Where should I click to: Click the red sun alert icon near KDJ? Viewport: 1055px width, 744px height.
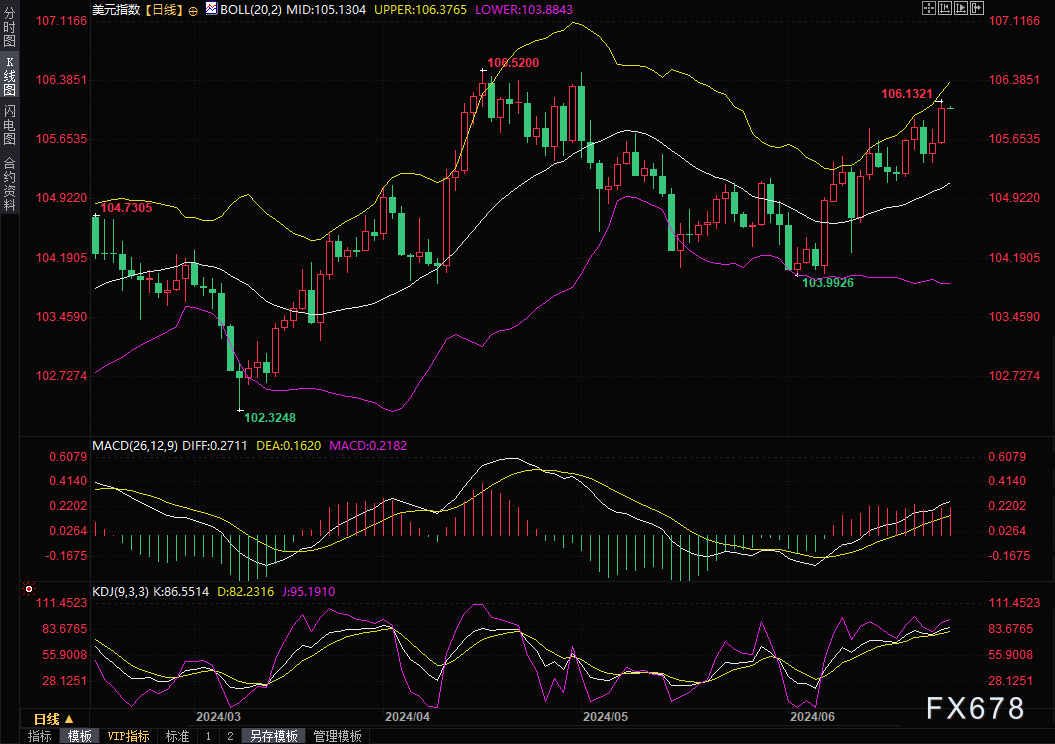tap(28, 589)
